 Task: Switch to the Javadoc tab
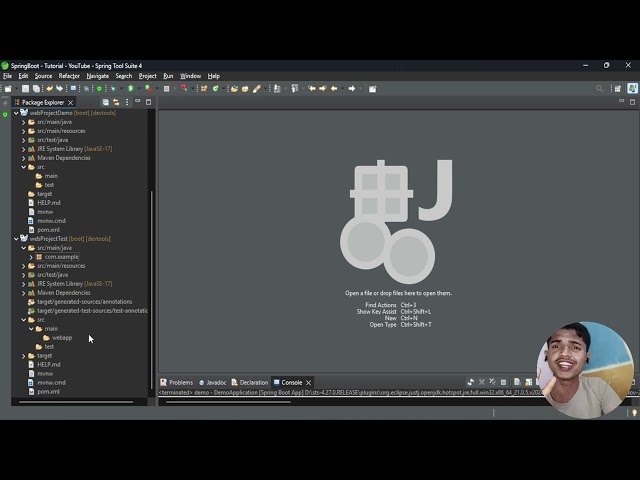[x=213, y=382]
